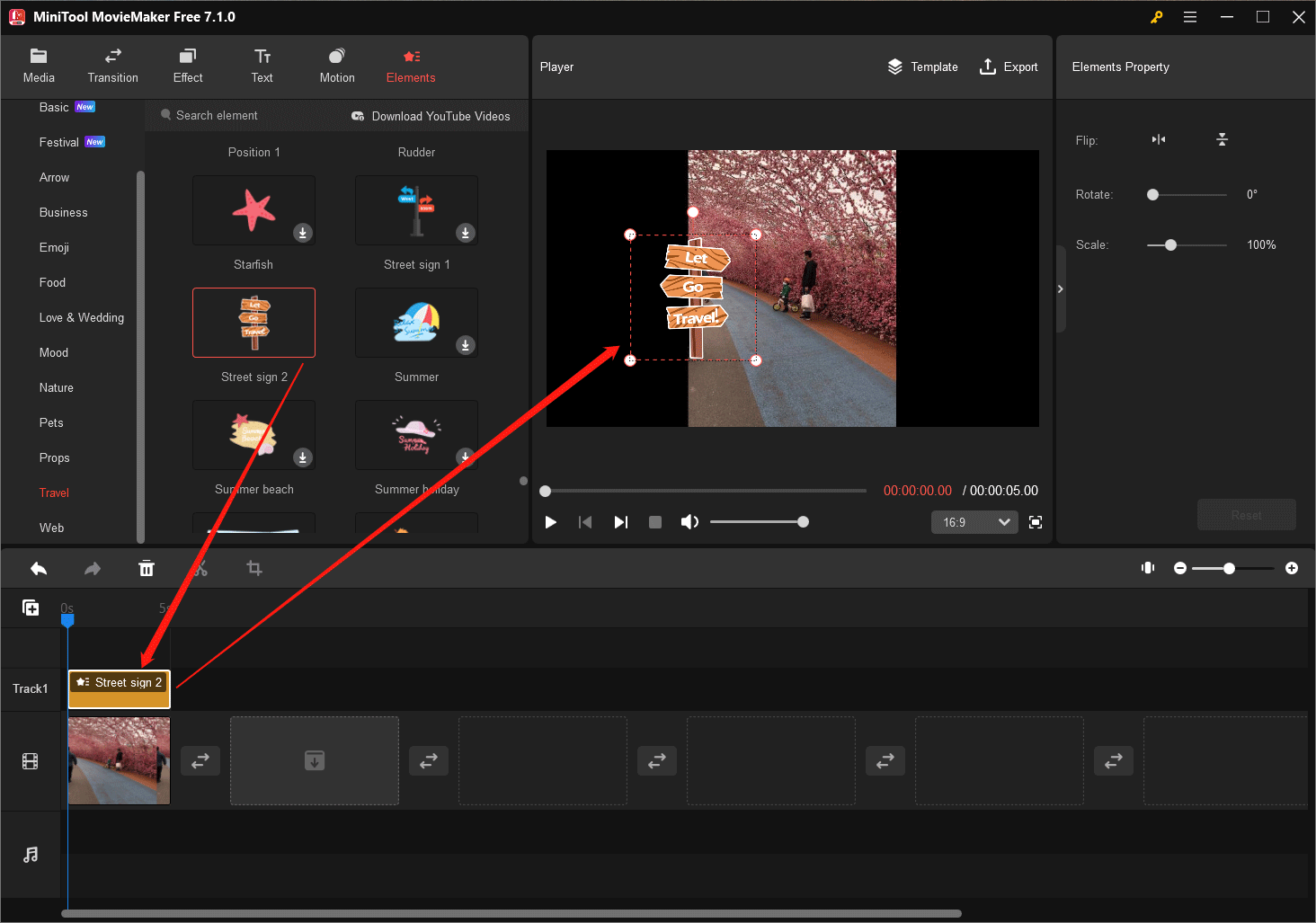The image size is (1316, 923).
Task: Click the Starfish thumbnail
Action: [253, 210]
